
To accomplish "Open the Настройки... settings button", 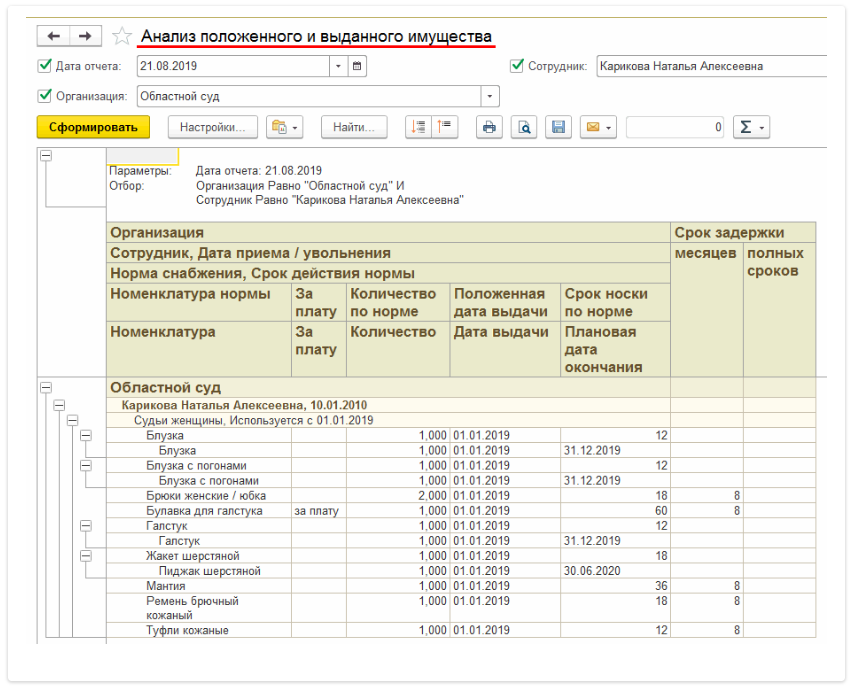I will (213, 127).
